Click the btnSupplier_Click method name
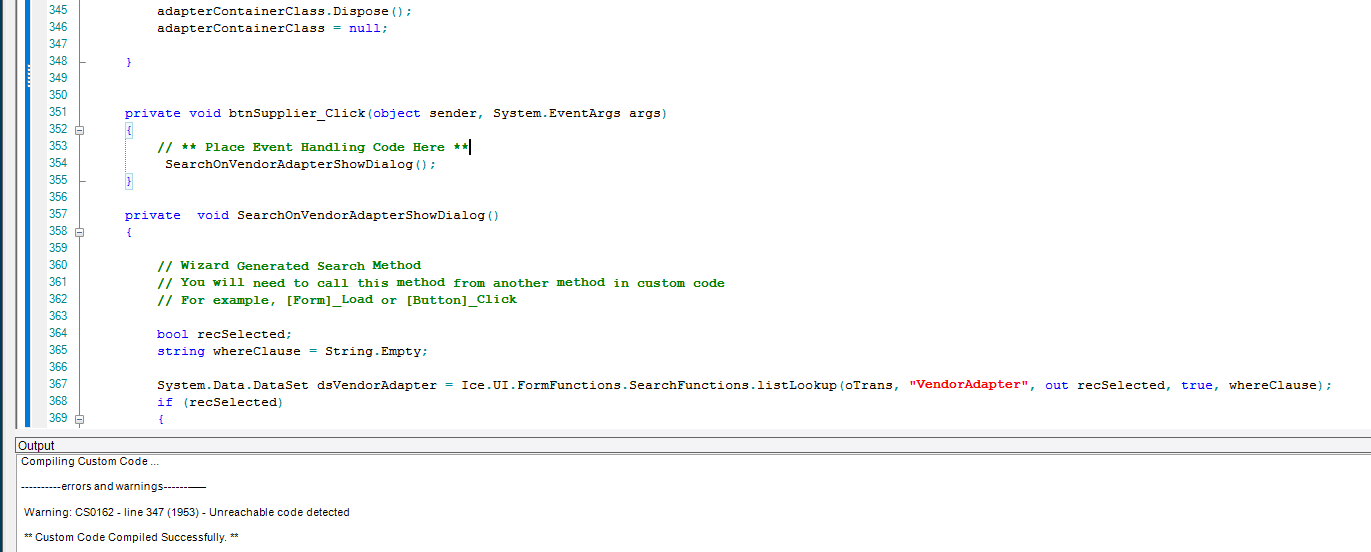 (x=297, y=113)
